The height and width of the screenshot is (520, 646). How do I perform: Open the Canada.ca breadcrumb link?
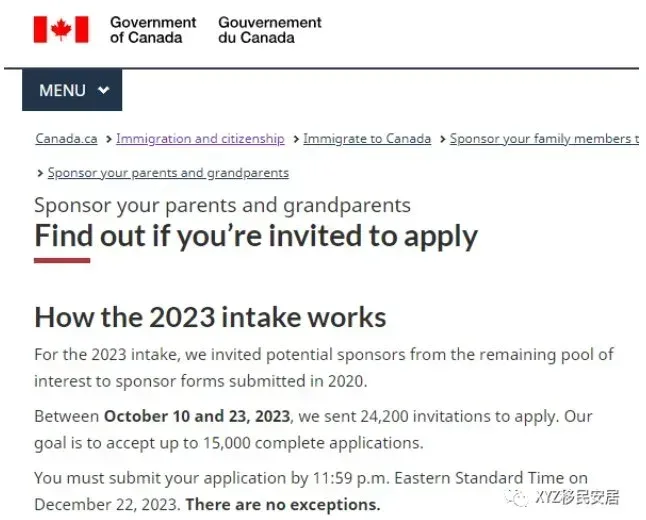(x=66, y=139)
